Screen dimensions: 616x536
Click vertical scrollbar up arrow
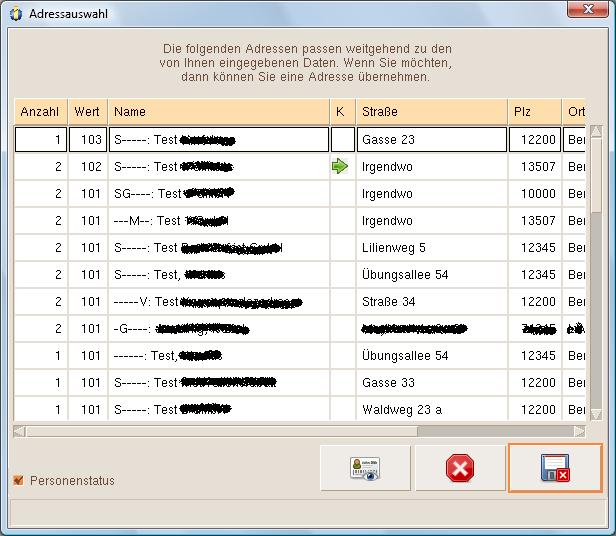tap(596, 131)
